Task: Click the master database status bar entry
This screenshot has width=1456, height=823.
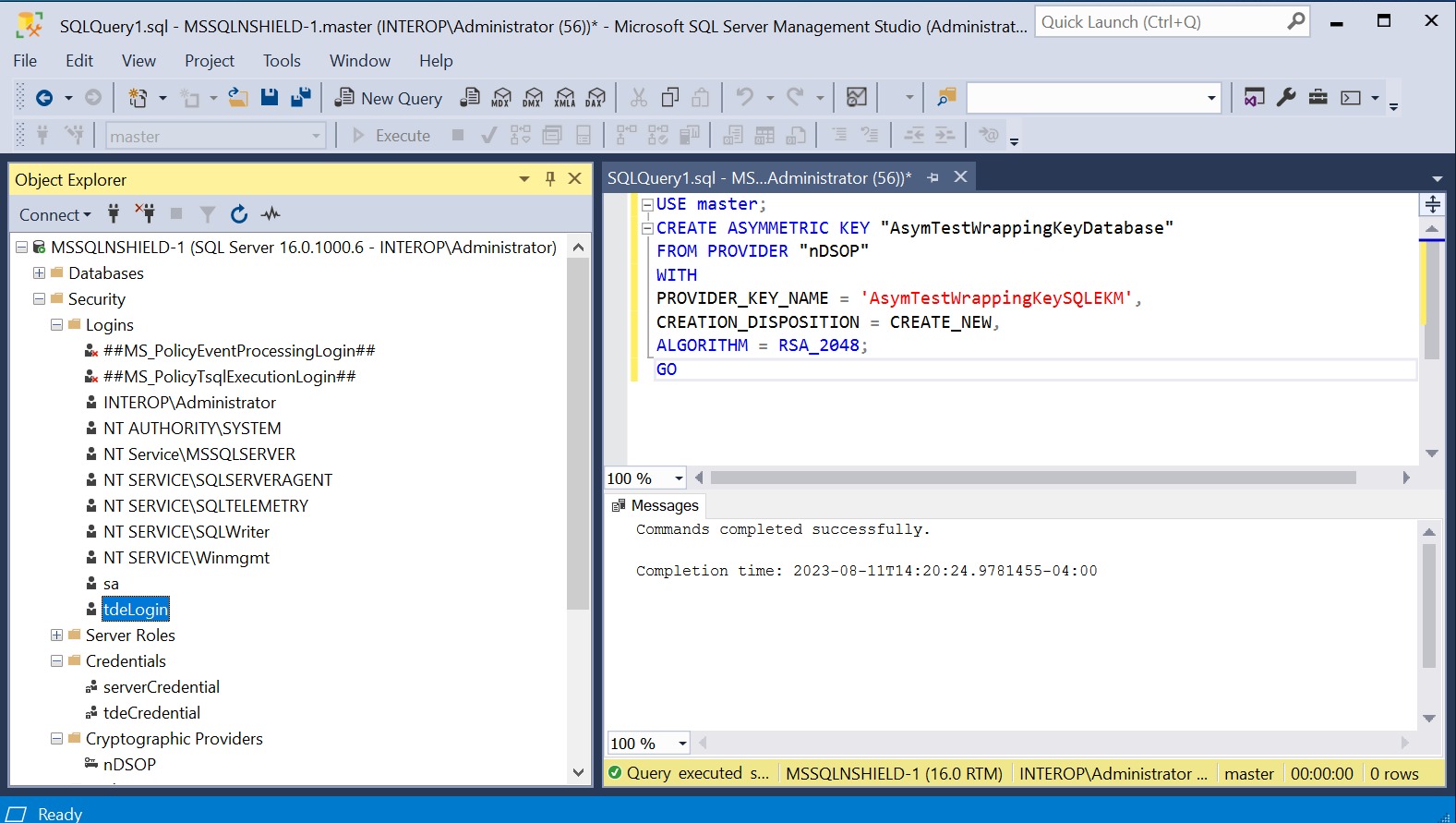Action: coord(1248,774)
